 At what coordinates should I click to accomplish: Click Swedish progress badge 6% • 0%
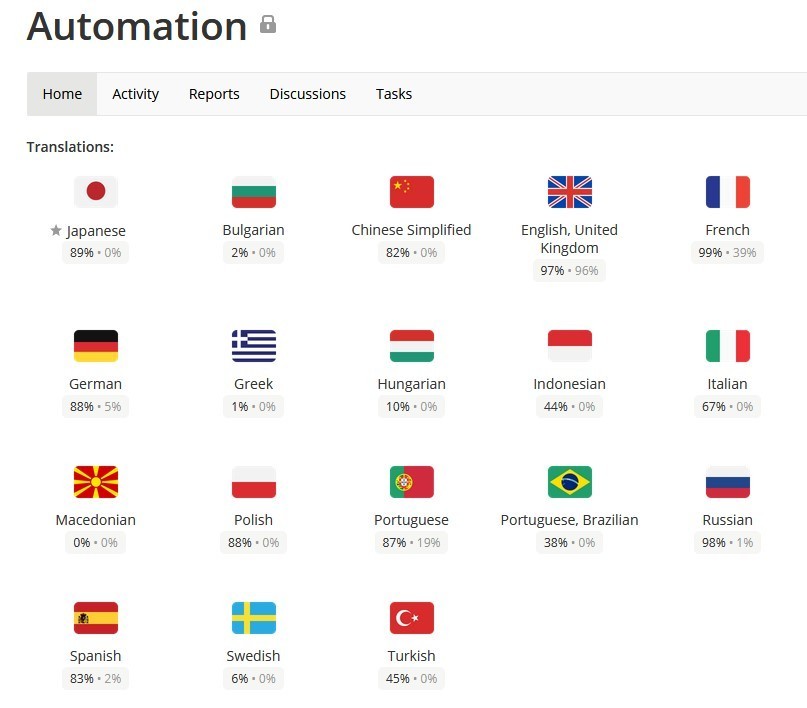pyautogui.click(x=253, y=679)
